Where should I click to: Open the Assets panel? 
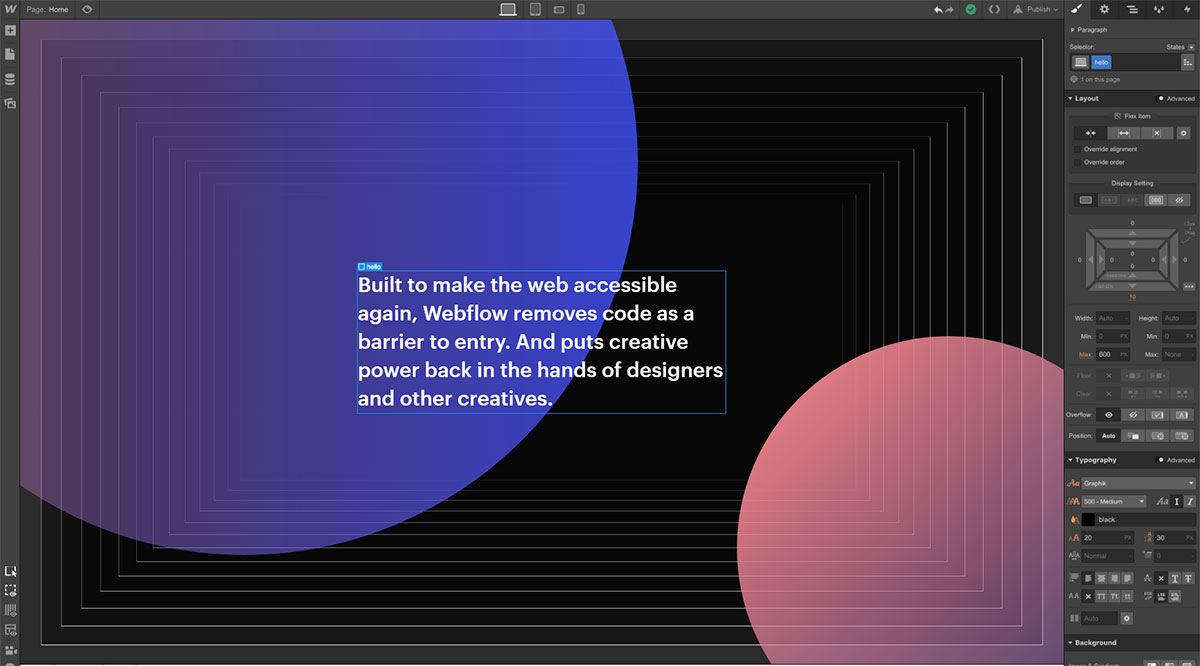click(x=10, y=103)
